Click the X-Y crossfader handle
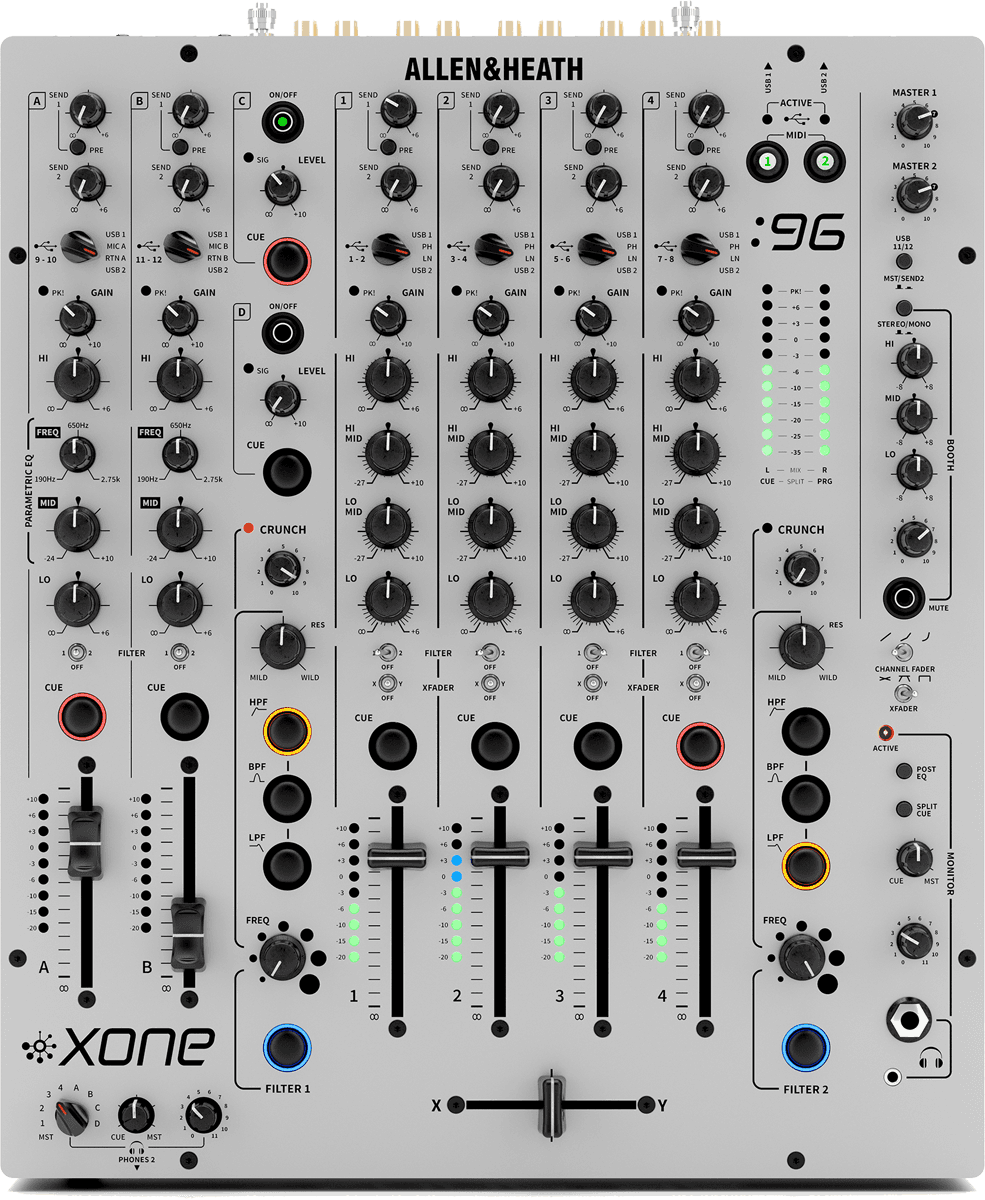 [551, 1105]
